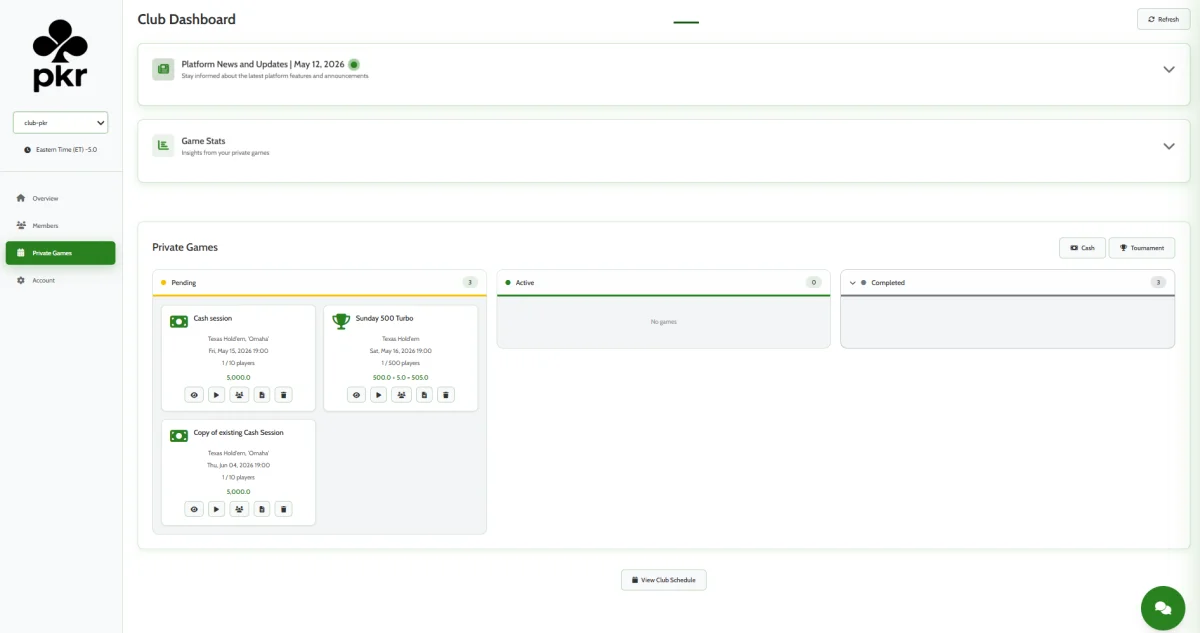The image size is (1200, 633).
Task: Click the 500.0 + 5.0 = 505.0 buy-in text
Action: [401, 377]
